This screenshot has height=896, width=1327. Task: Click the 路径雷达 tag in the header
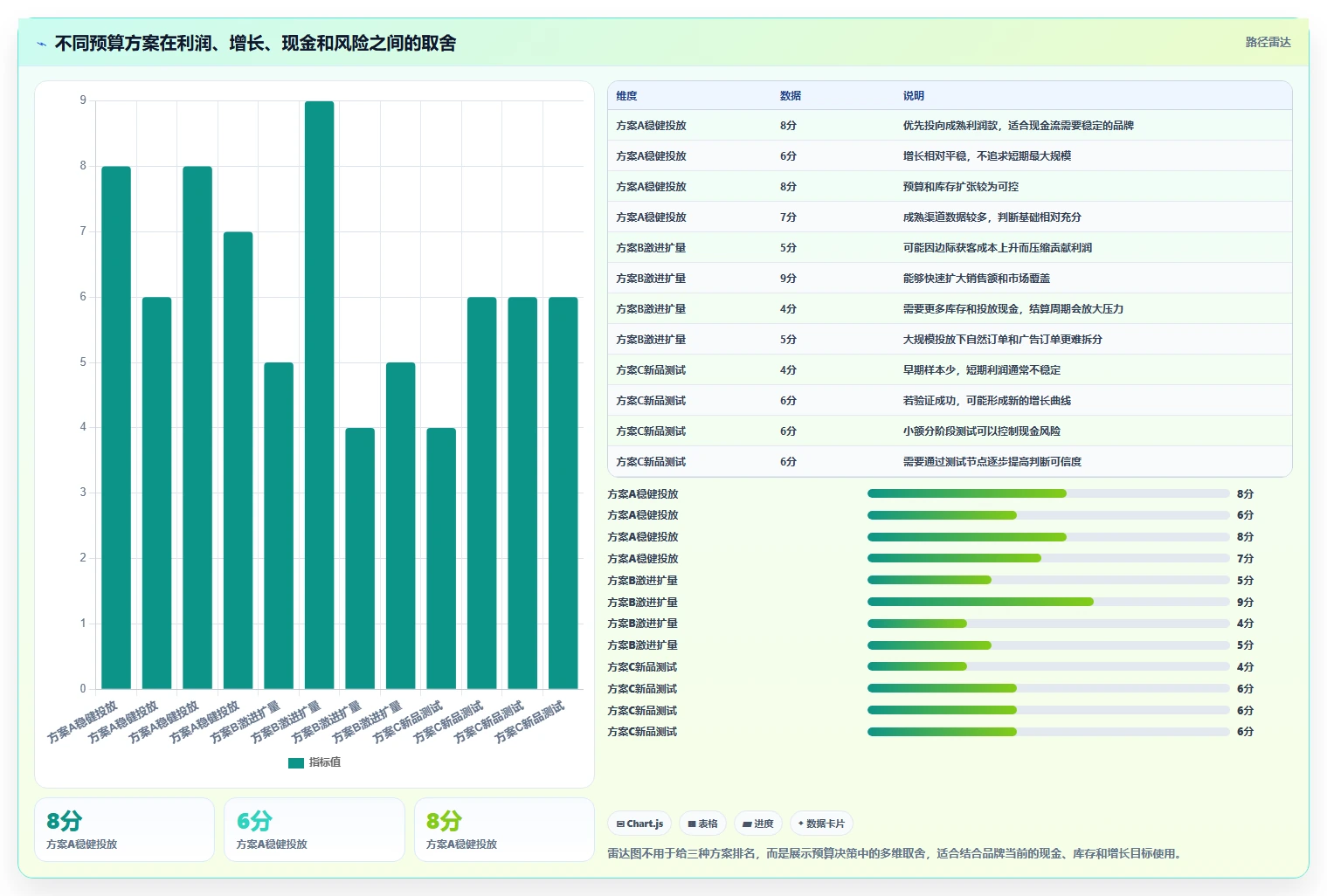pyautogui.click(x=1268, y=42)
